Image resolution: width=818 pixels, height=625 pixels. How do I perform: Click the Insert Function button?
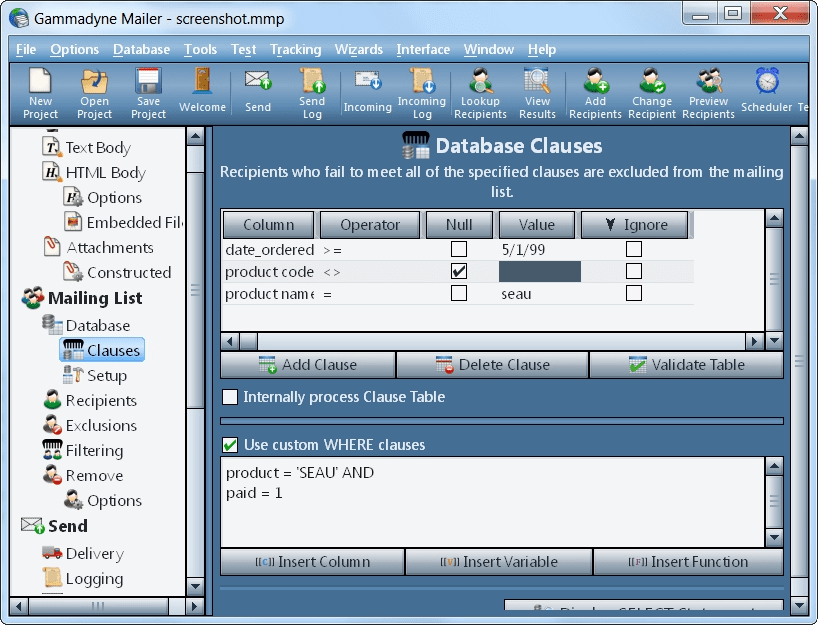tap(688, 562)
